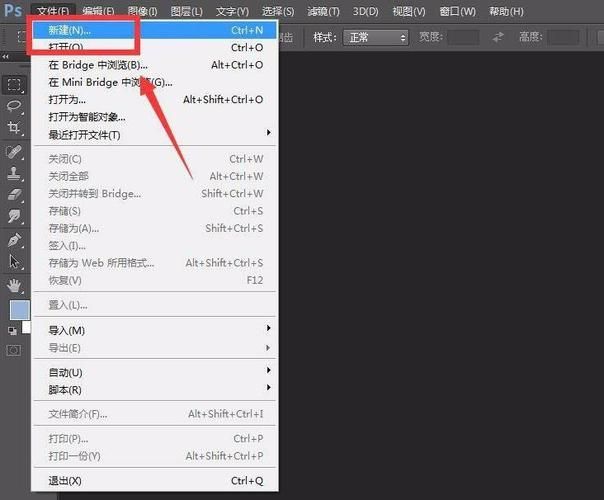604x500 pixels.
Task: Click 存储(S) menu entry
Action: click(x=155, y=211)
